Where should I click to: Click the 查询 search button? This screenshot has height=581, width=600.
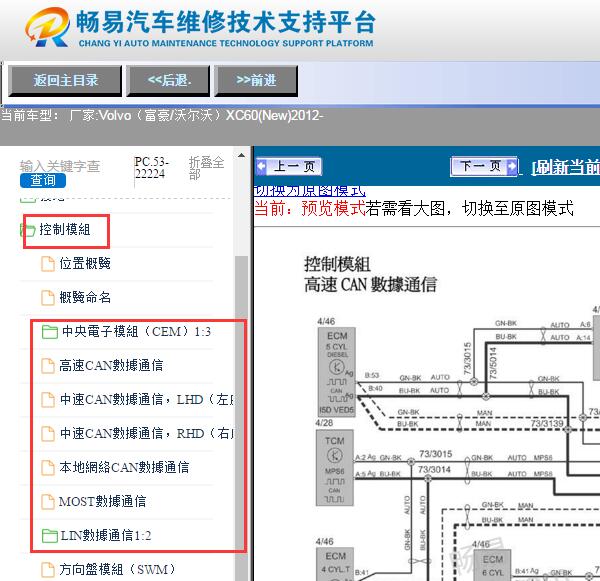(x=43, y=180)
